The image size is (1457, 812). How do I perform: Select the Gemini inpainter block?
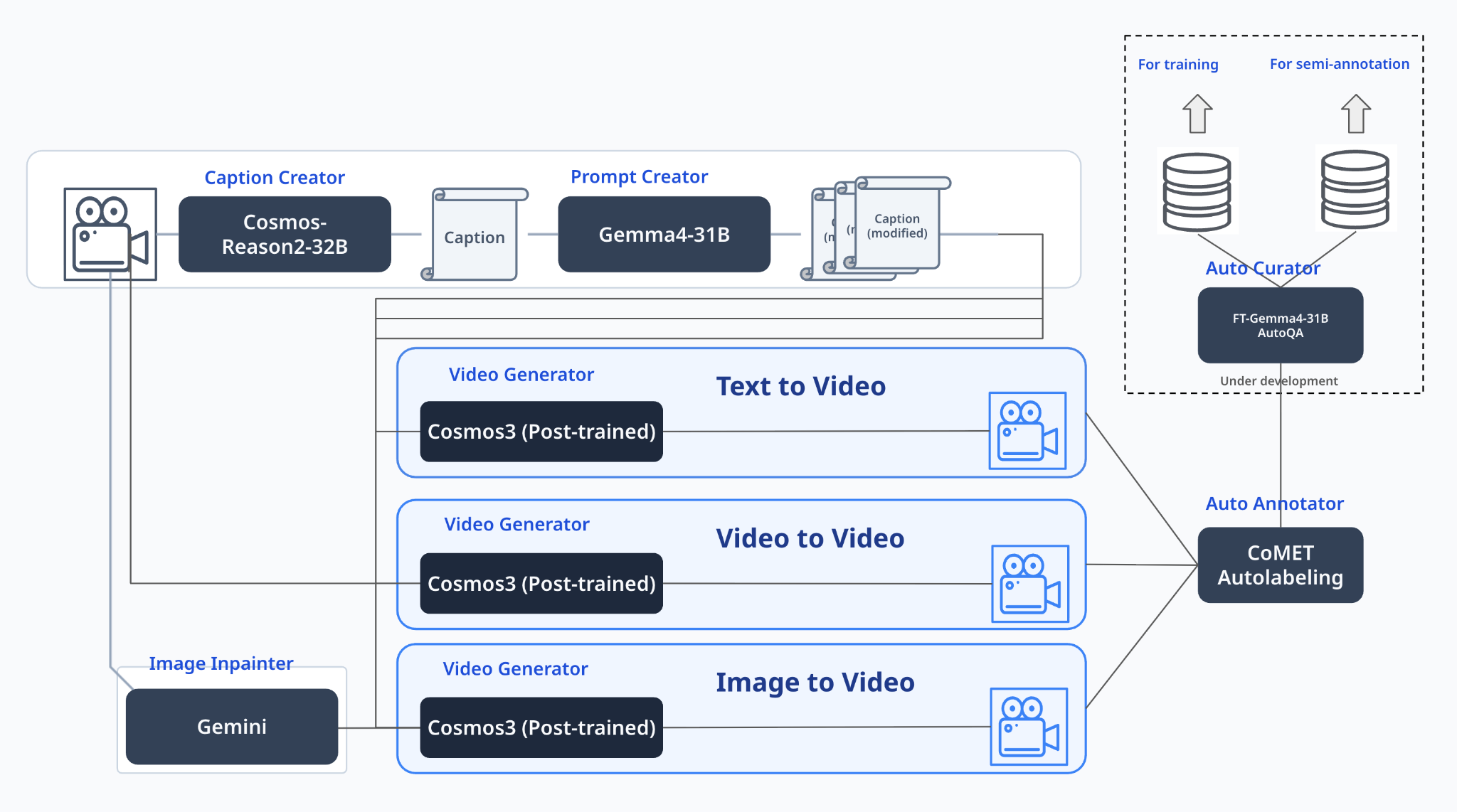pos(232,727)
